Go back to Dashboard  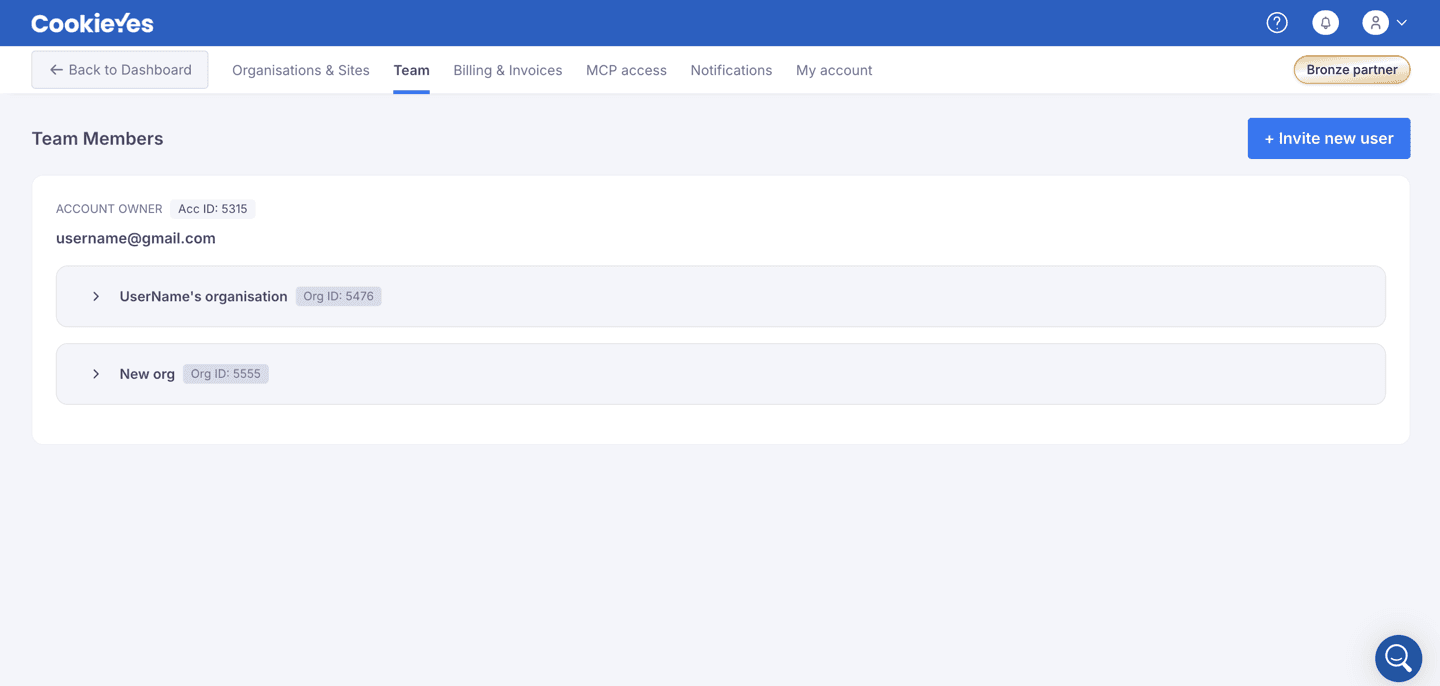pos(120,70)
